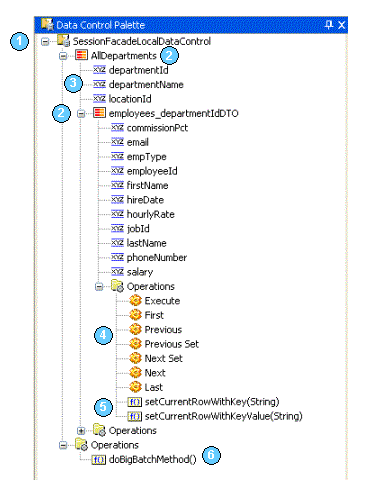Click the locationId attribute icon

[99, 98]
